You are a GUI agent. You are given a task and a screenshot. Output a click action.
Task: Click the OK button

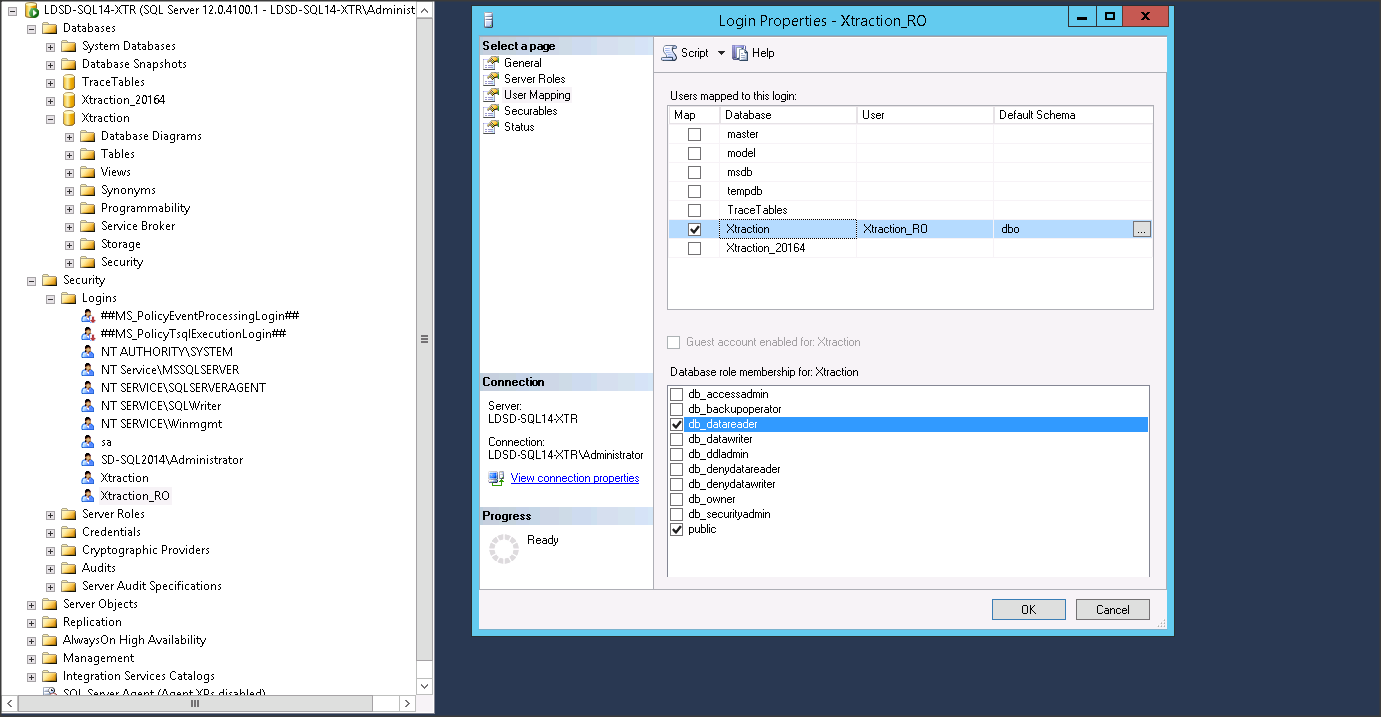(x=1028, y=609)
